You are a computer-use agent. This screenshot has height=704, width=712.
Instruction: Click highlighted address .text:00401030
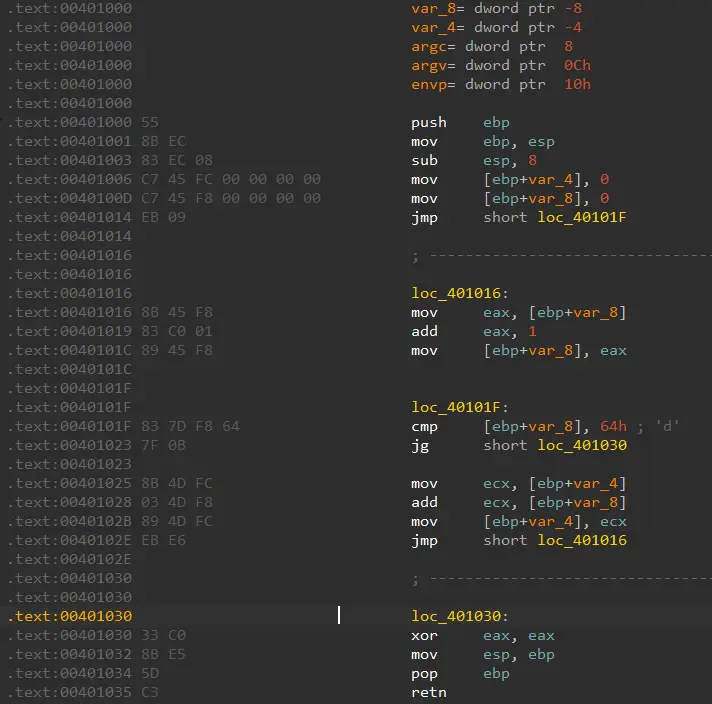69,616
